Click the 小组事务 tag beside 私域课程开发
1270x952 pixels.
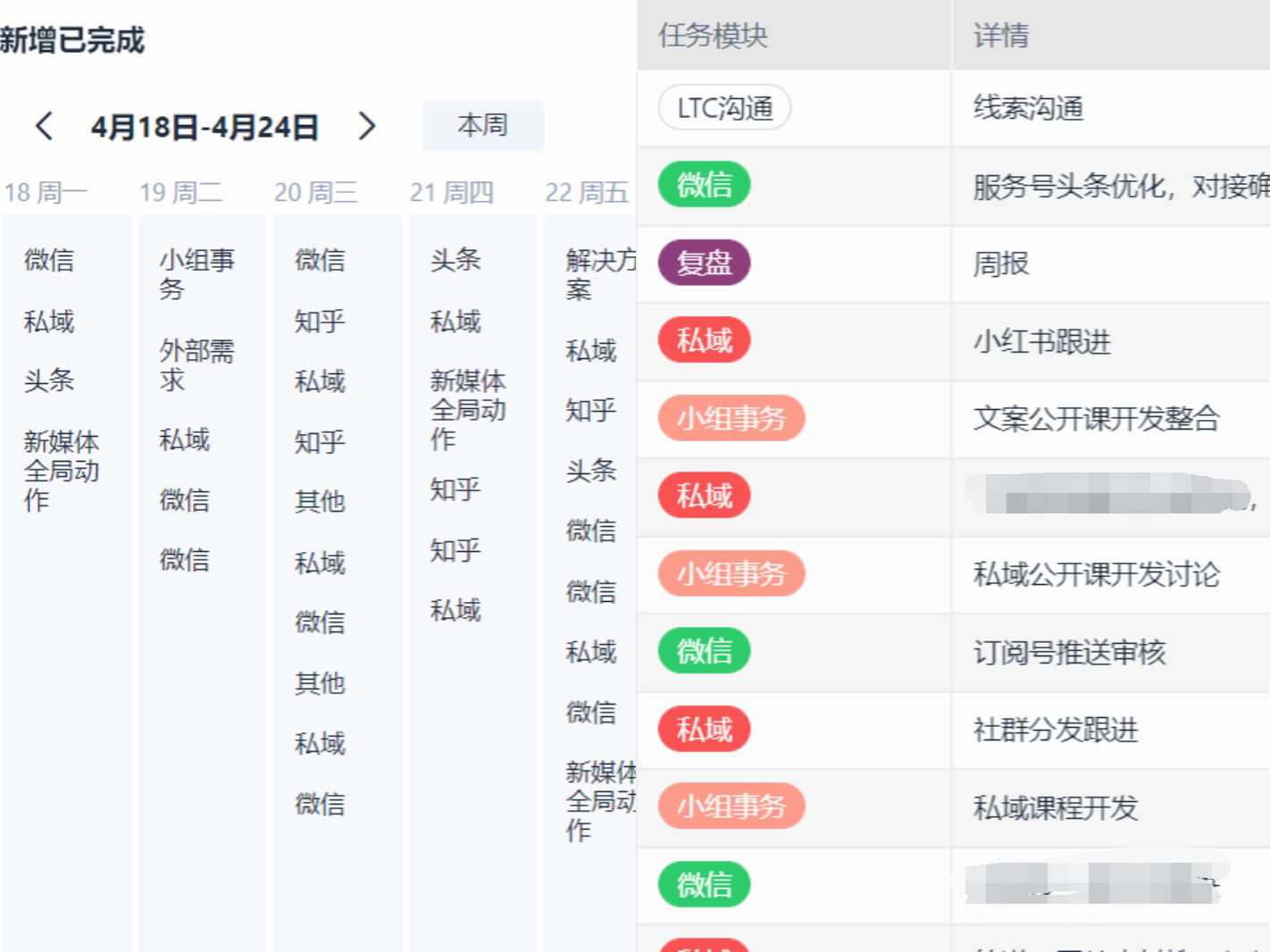tap(731, 806)
